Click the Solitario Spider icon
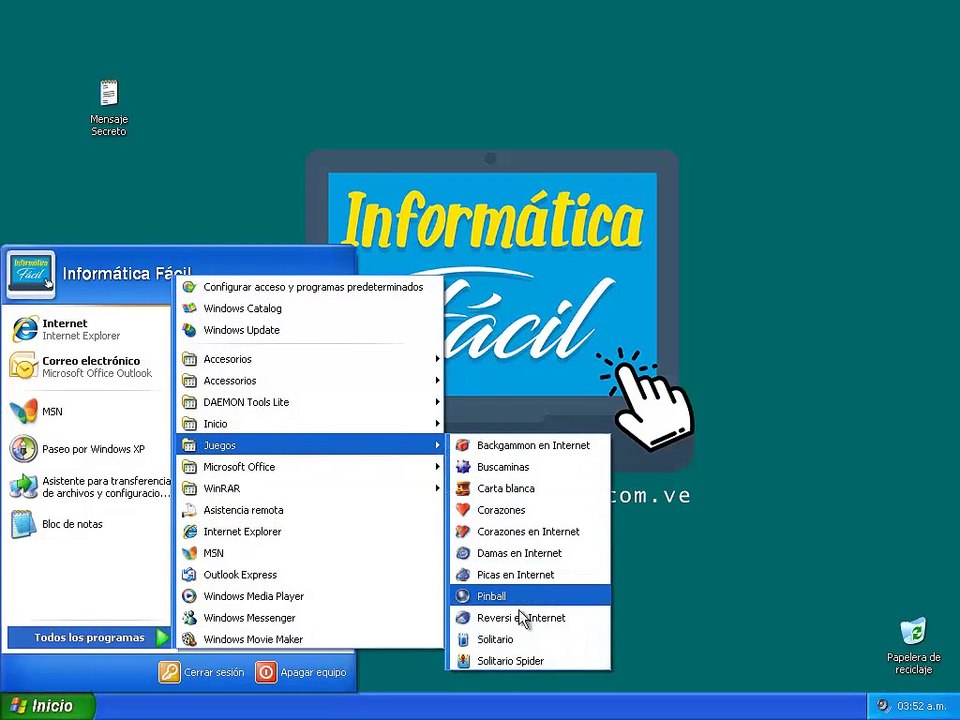 [x=463, y=661]
